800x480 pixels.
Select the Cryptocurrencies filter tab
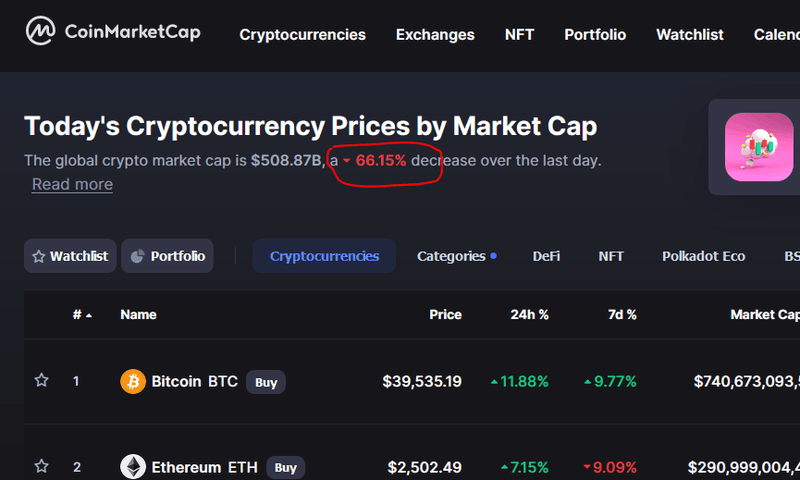(x=324, y=256)
